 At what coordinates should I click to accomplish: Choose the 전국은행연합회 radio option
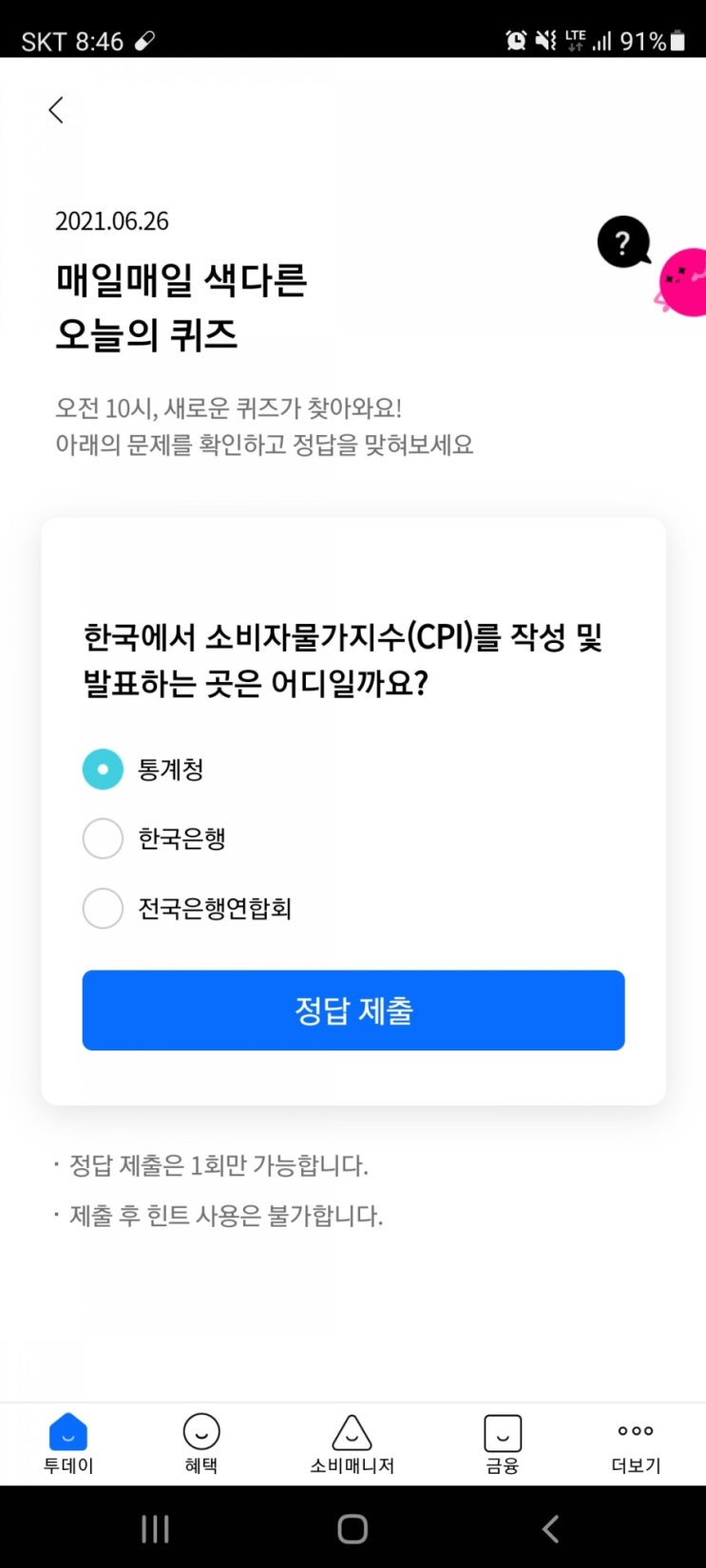(103, 908)
